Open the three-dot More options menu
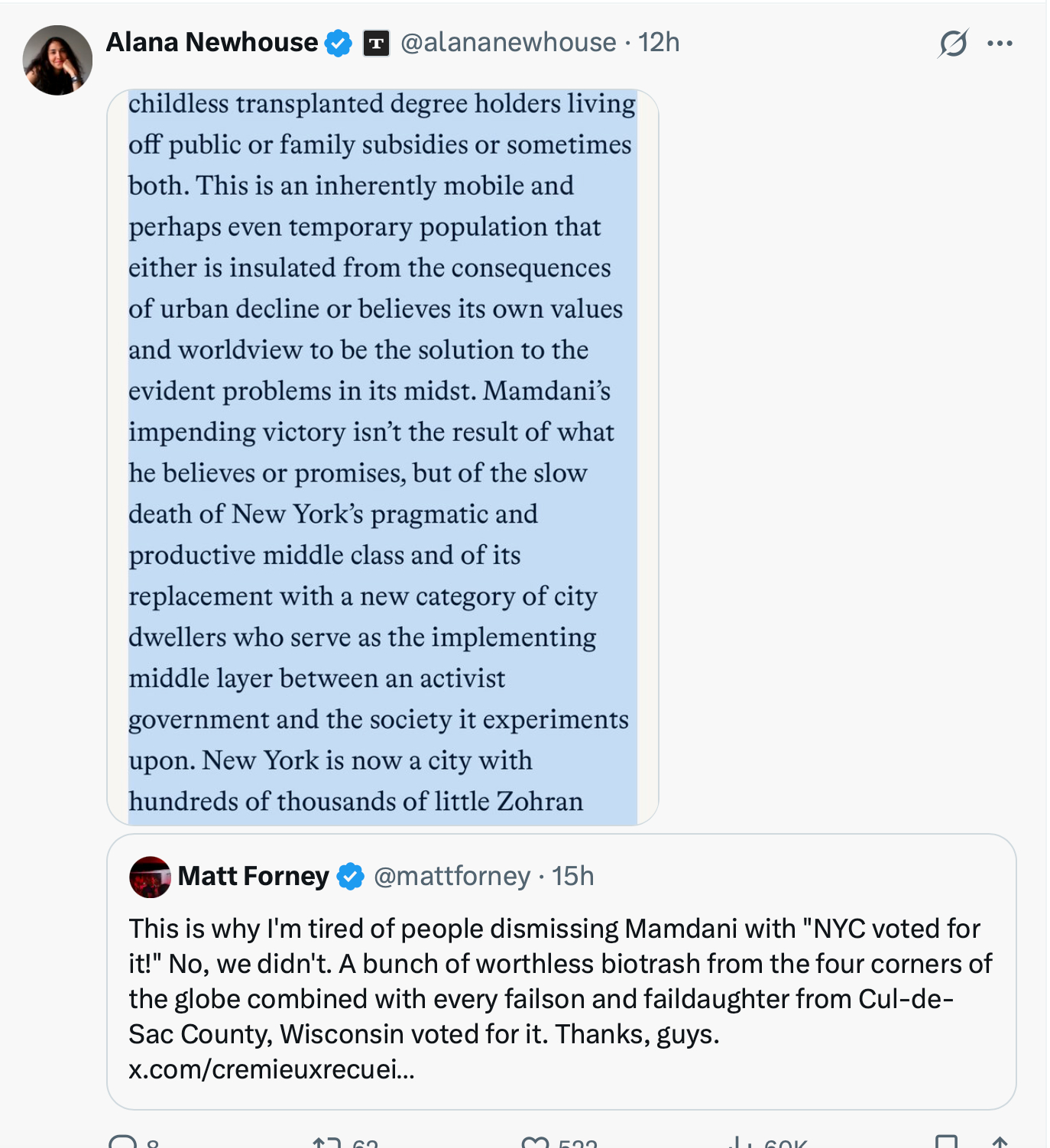The width and height of the screenshot is (1050, 1148). [x=1000, y=43]
